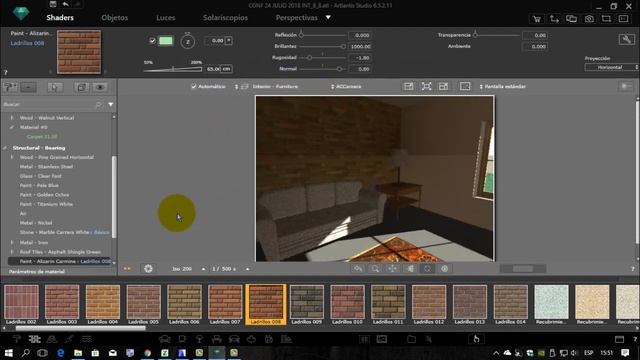Expand the Perspectivas dropdown arrow

(x=328, y=18)
